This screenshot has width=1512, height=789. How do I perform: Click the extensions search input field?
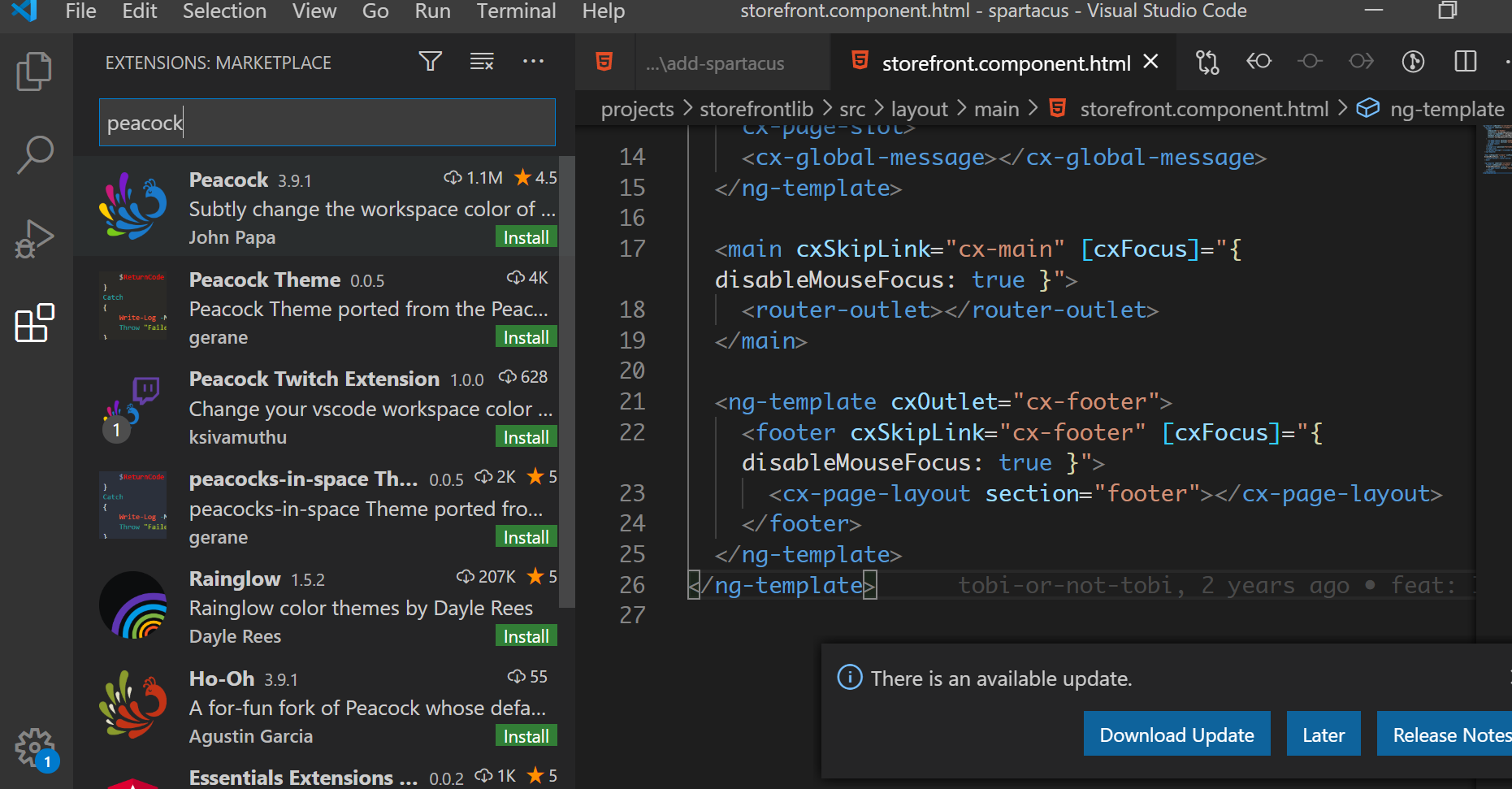[327, 123]
